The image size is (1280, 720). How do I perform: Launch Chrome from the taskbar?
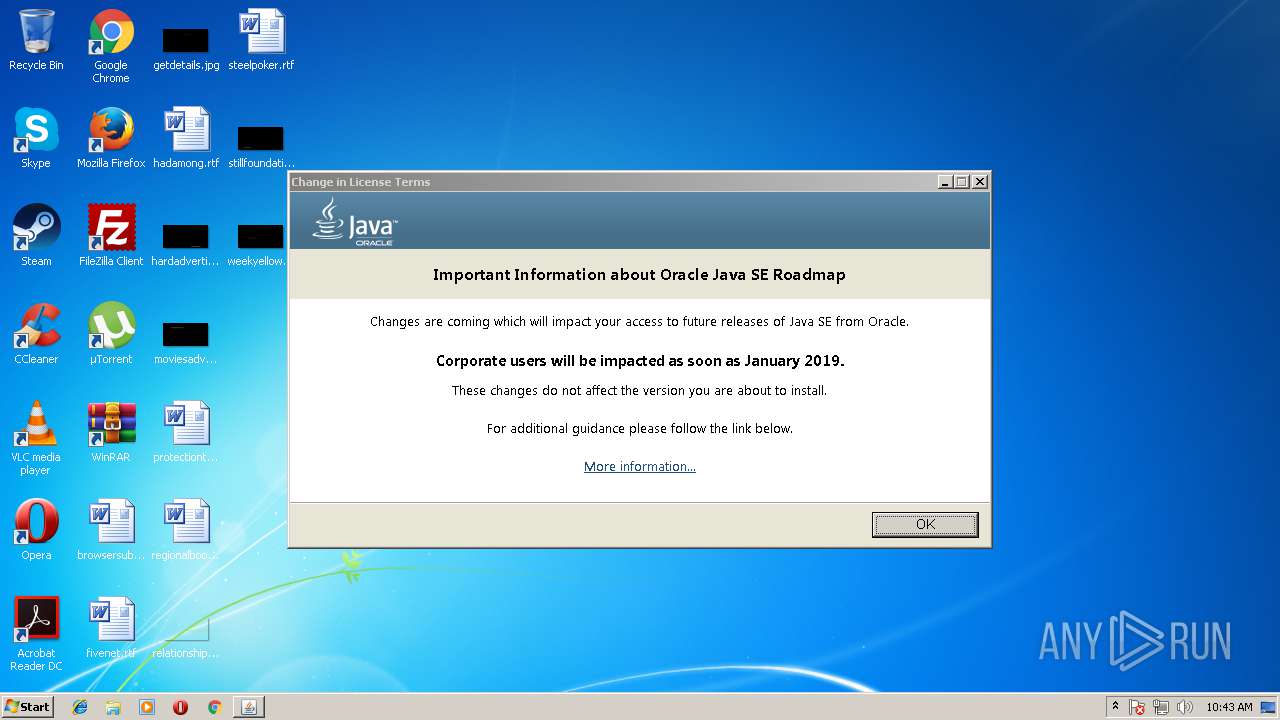214,707
